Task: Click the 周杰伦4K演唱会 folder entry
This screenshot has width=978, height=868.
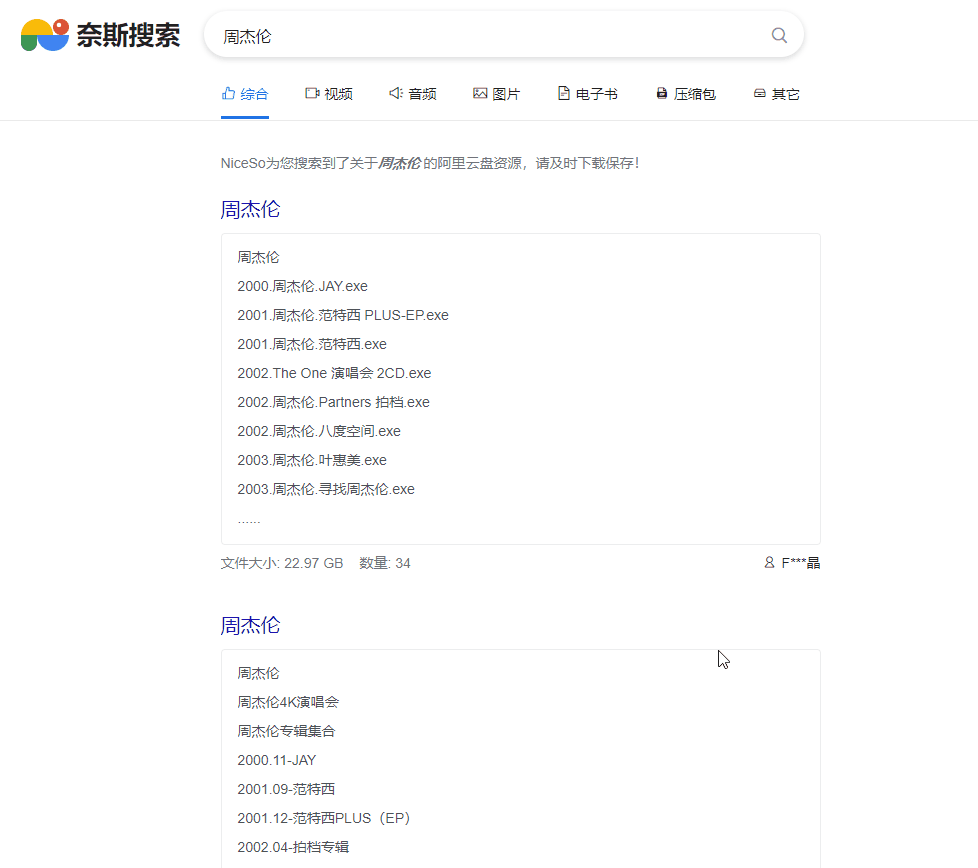Action: click(288, 702)
